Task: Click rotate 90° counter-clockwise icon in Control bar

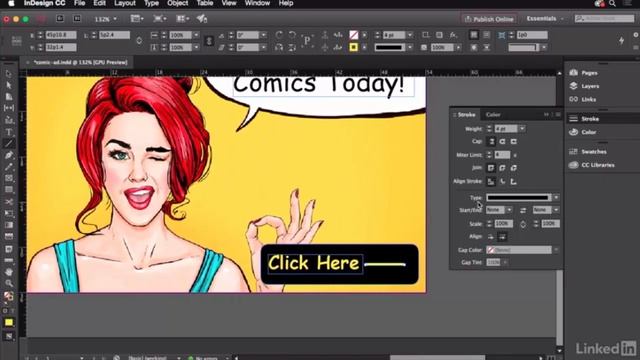Action: (x=292, y=35)
